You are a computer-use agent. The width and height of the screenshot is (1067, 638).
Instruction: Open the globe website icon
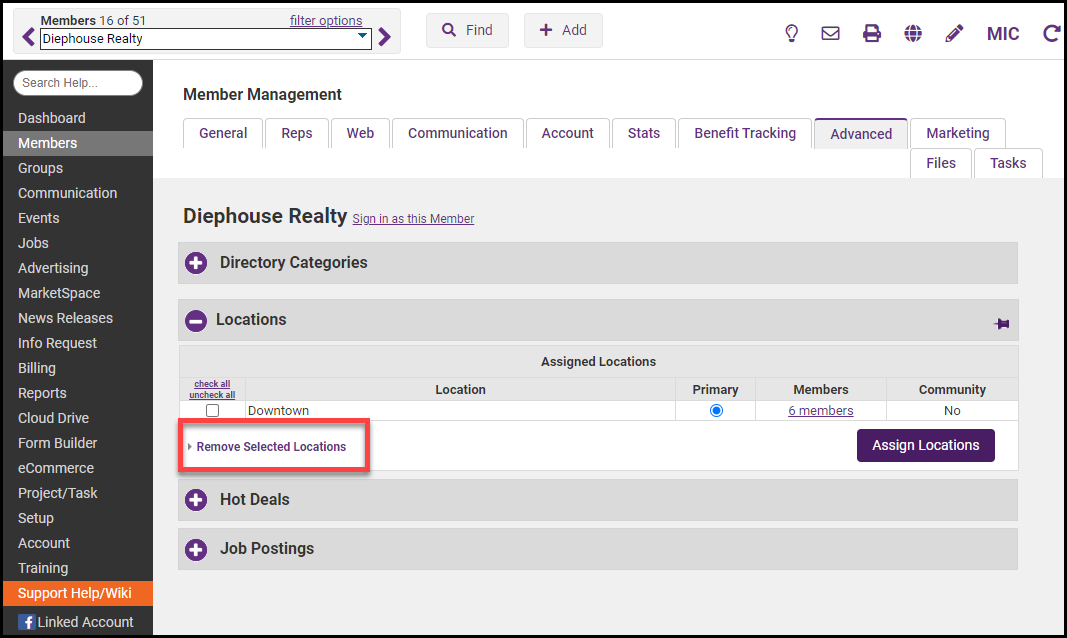coord(913,33)
